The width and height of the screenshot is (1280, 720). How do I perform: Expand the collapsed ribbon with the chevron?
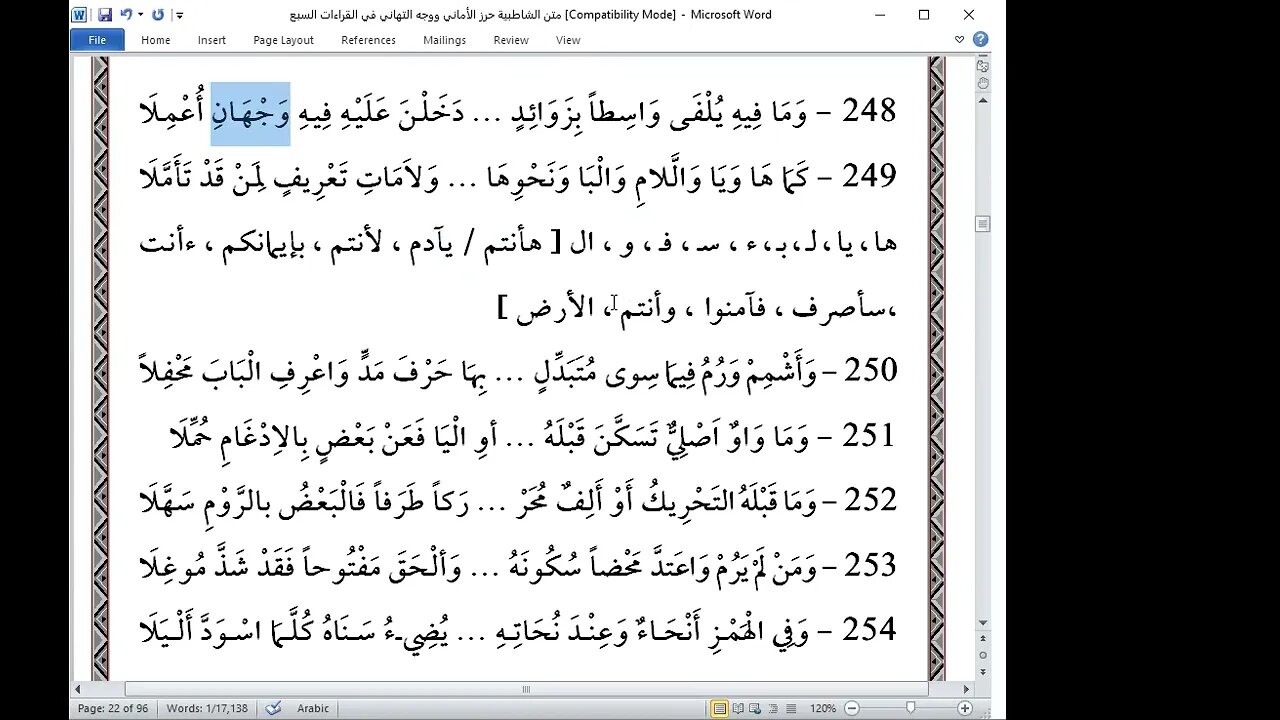point(960,40)
